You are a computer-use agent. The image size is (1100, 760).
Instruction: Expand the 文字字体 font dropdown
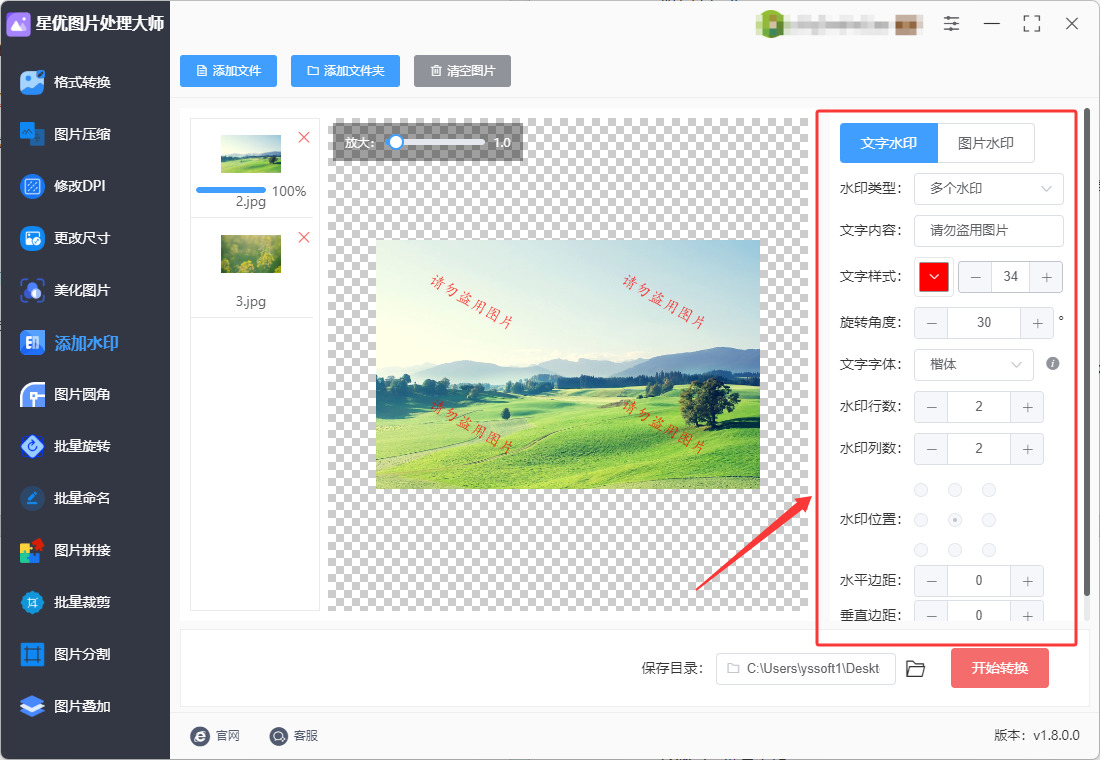coord(974,364)
